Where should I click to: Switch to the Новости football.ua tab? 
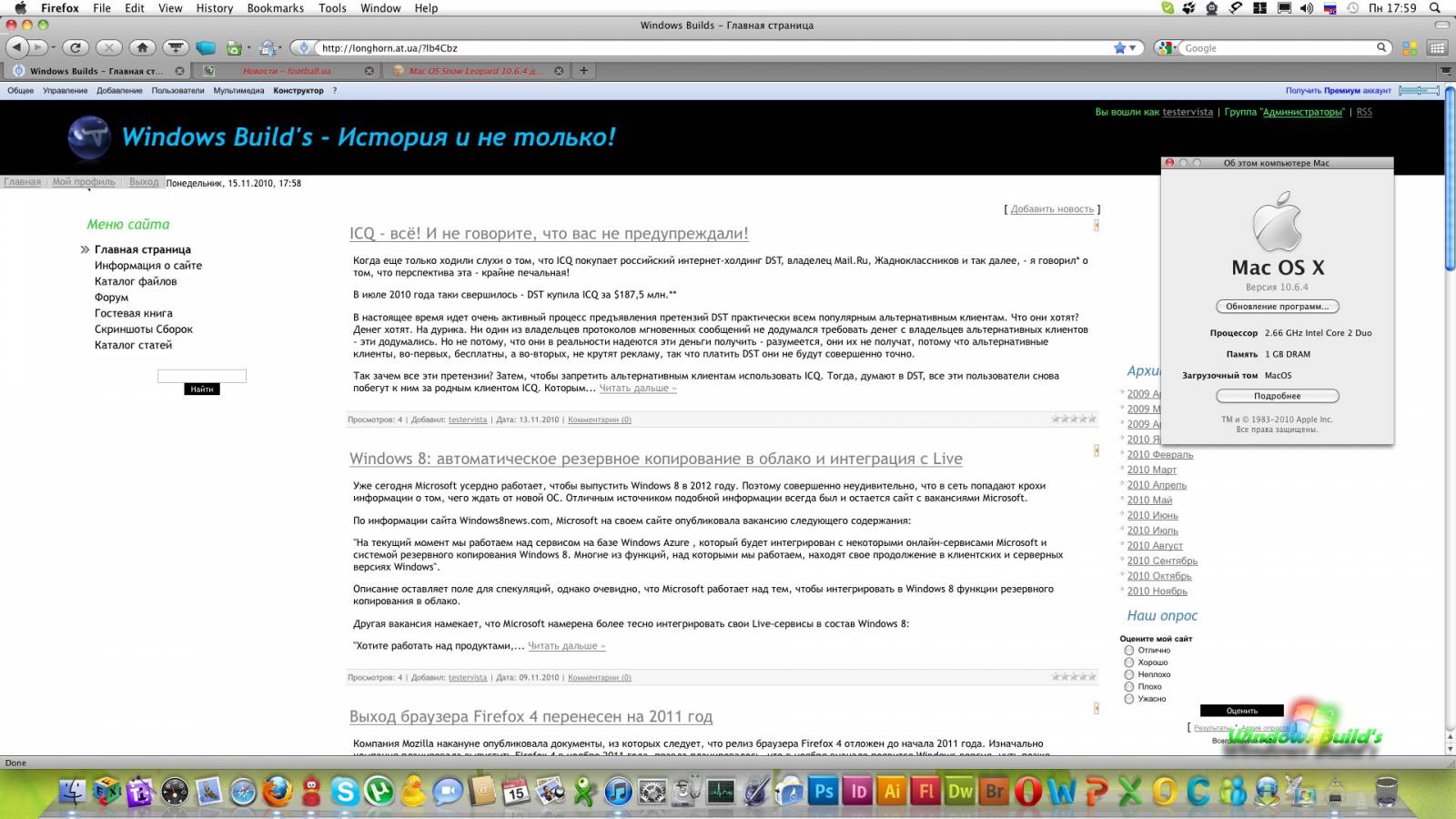tap(287, 71)
